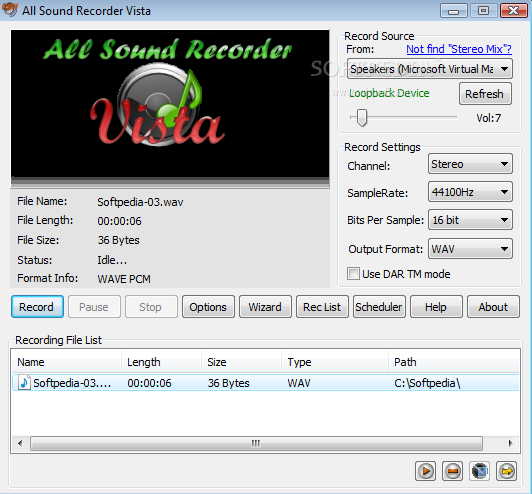Screen dimensions: 532x494
Task: Click the Name column header
Action: pos(66,362)
